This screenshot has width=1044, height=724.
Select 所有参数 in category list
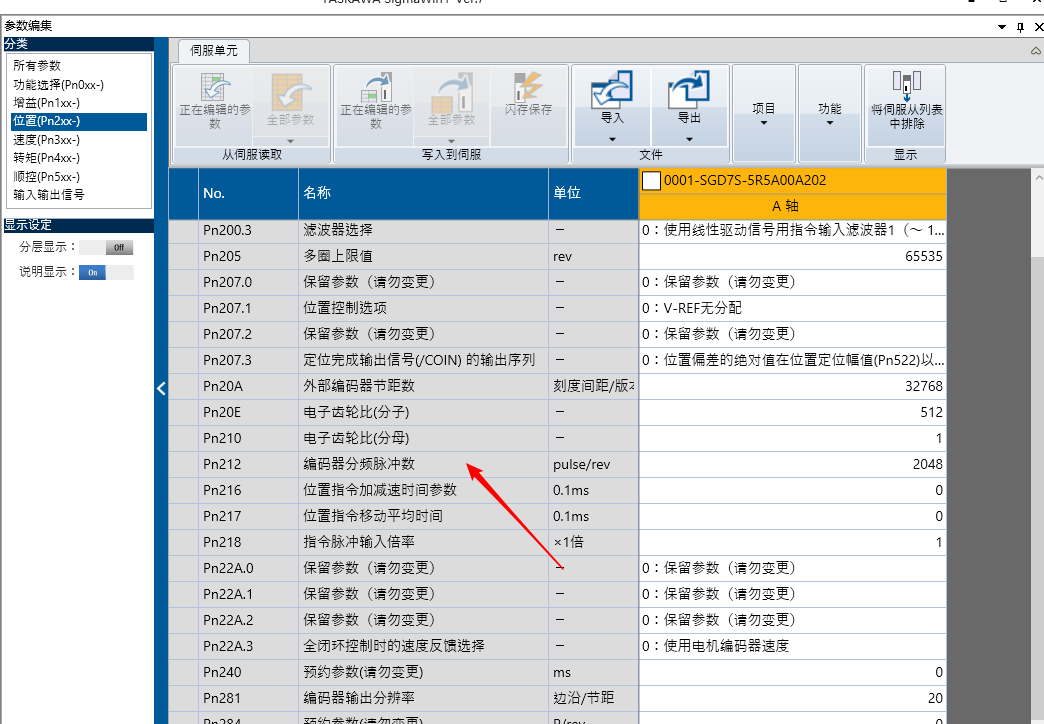tap(39, 66)
